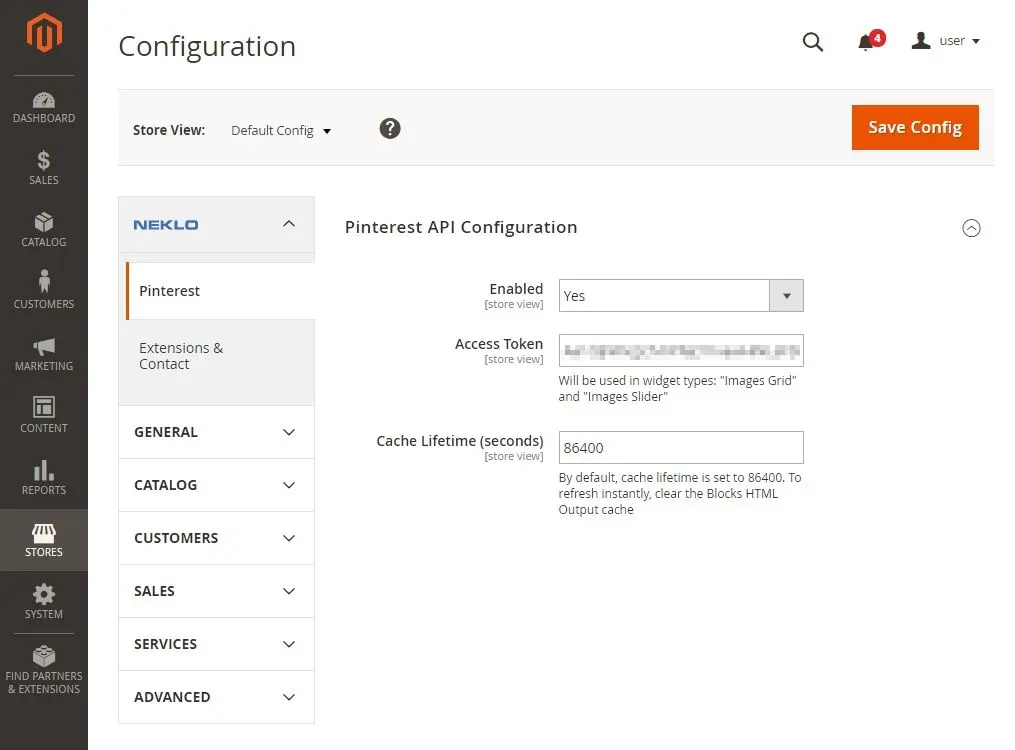Click the Store View help question icon
This screenshot has width=1015, height=750.
[390, 129]
